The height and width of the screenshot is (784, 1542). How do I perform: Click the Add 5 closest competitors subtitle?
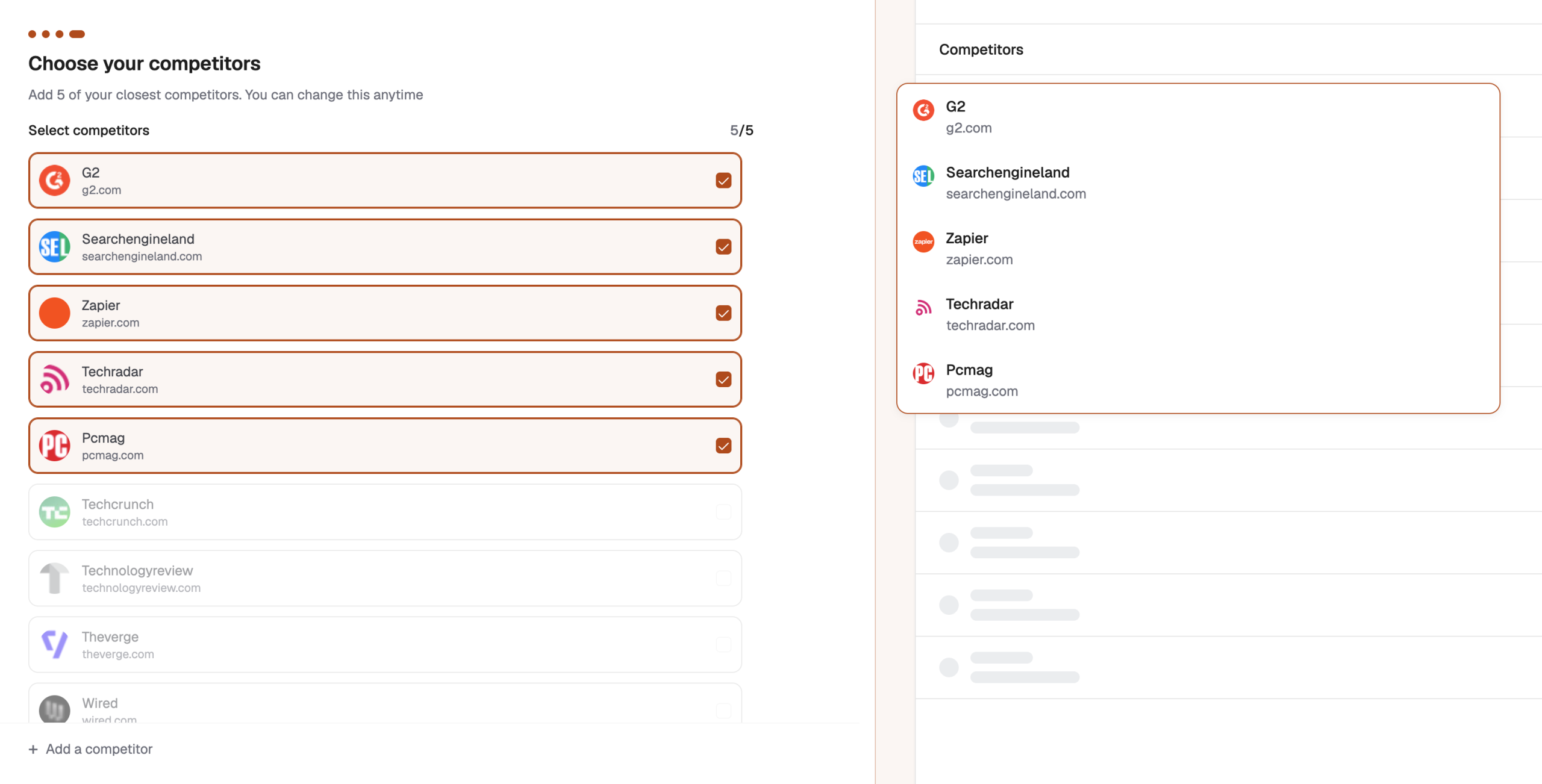225,95
